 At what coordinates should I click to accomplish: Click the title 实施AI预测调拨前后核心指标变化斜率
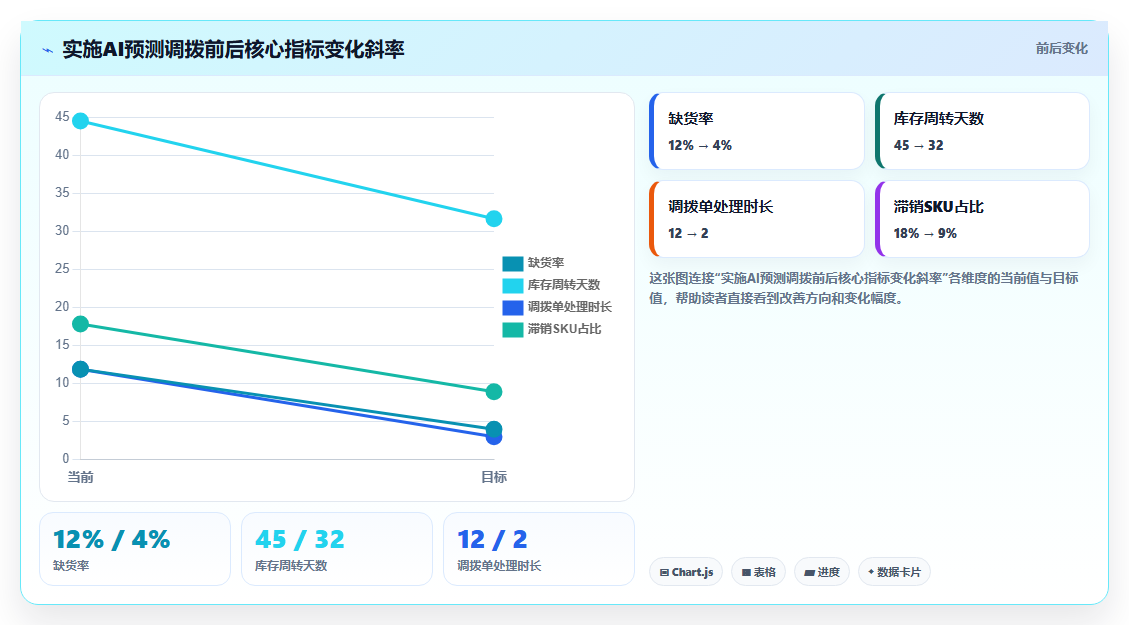[x=233, y=50]
